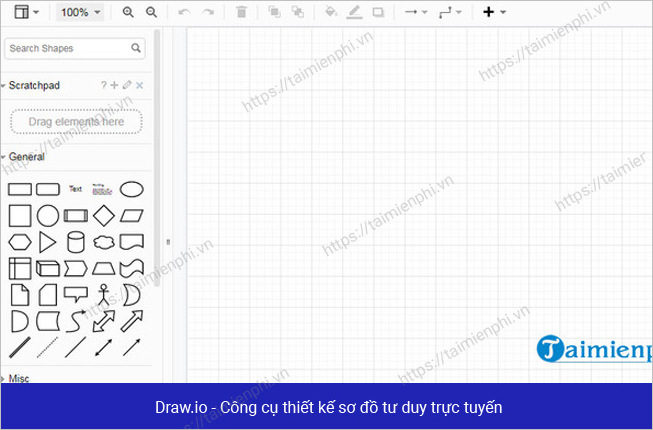653x430 pixels.
Task: Close the Scratchpad with the X icon
Action: tap(140, 85)
